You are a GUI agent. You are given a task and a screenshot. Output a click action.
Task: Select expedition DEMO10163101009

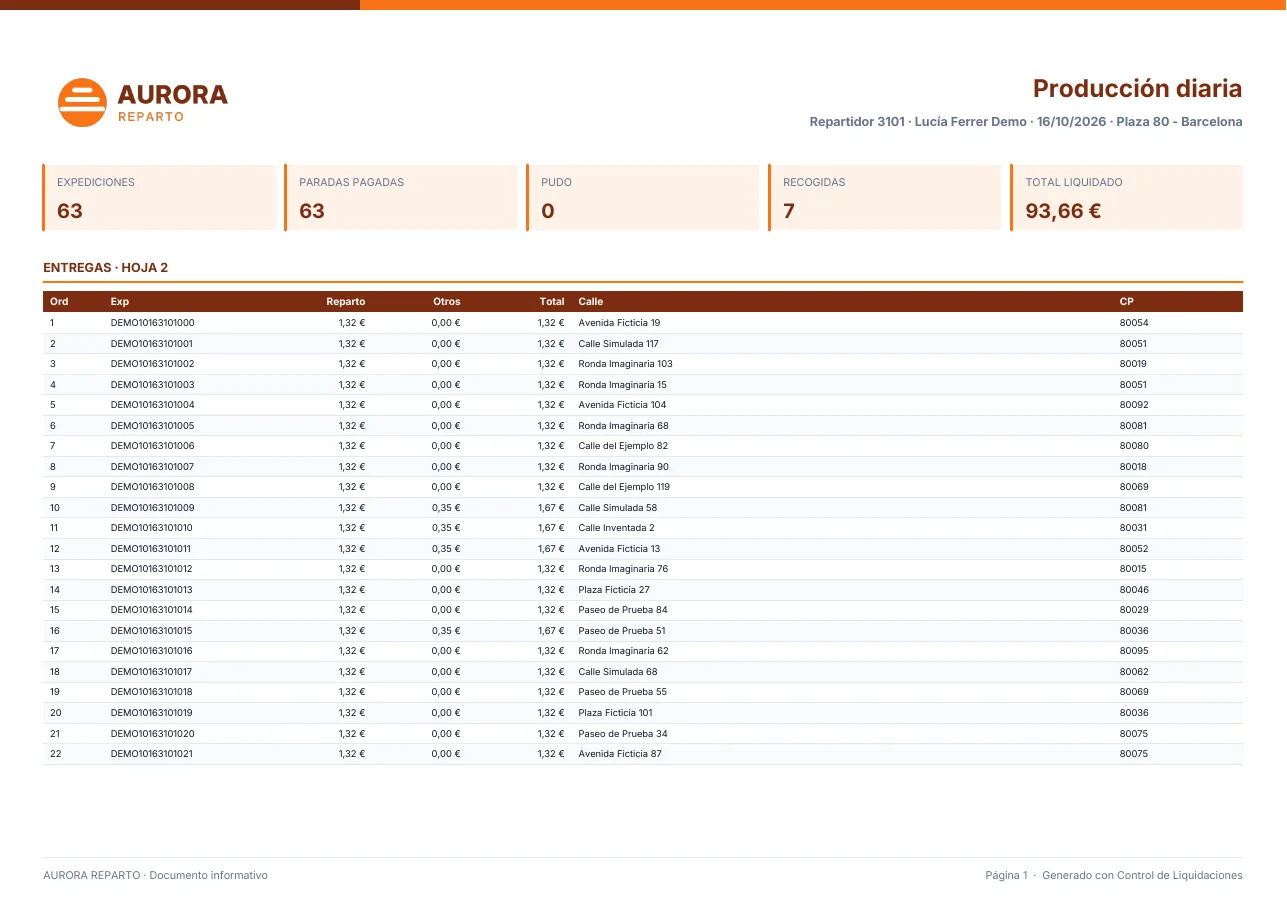pyautogui.click(x=153, y=508)
